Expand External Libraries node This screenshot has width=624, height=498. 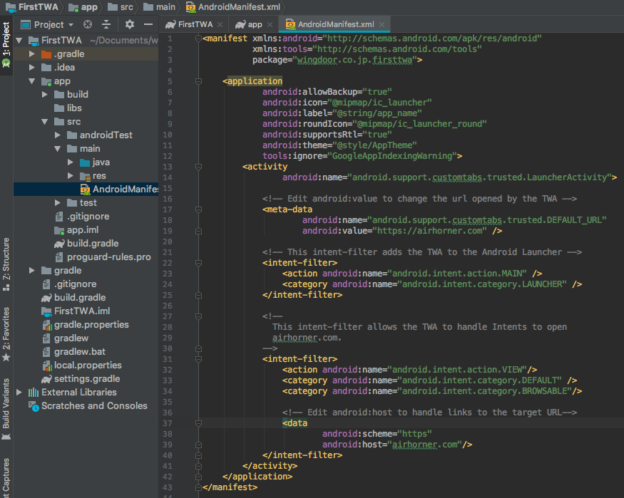point(20,392)
